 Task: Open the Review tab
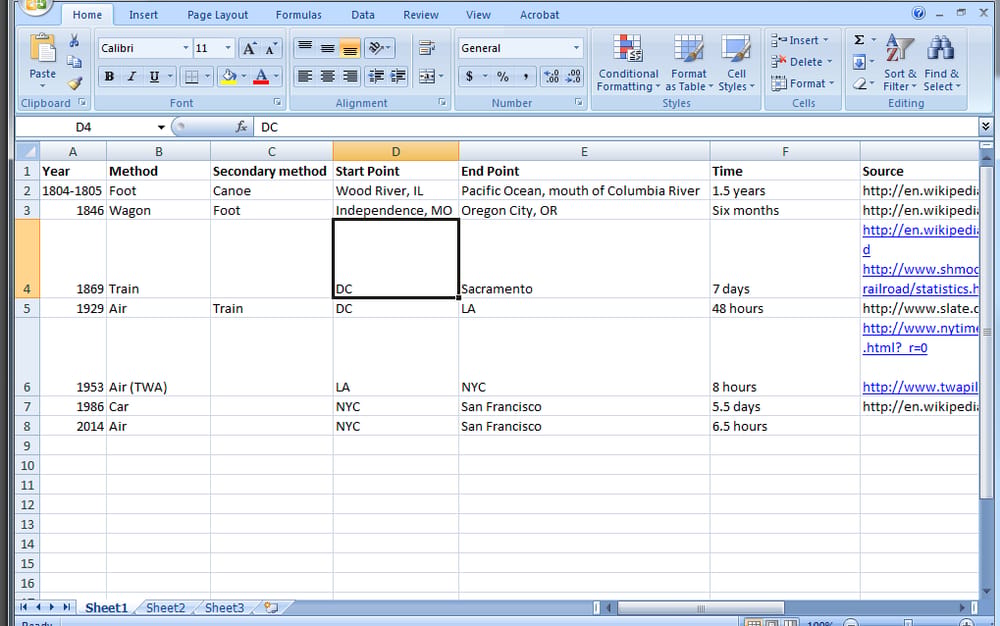click(x=420, y=15)
